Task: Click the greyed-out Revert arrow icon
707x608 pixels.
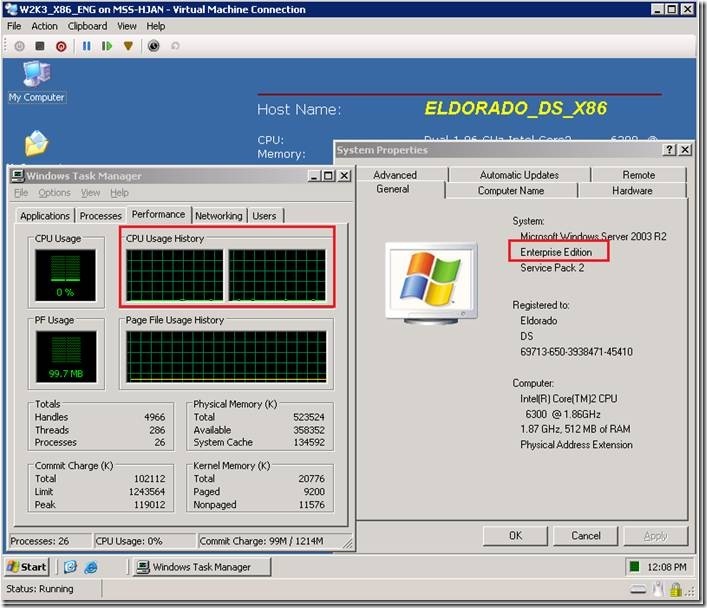Action: [175, 46]
